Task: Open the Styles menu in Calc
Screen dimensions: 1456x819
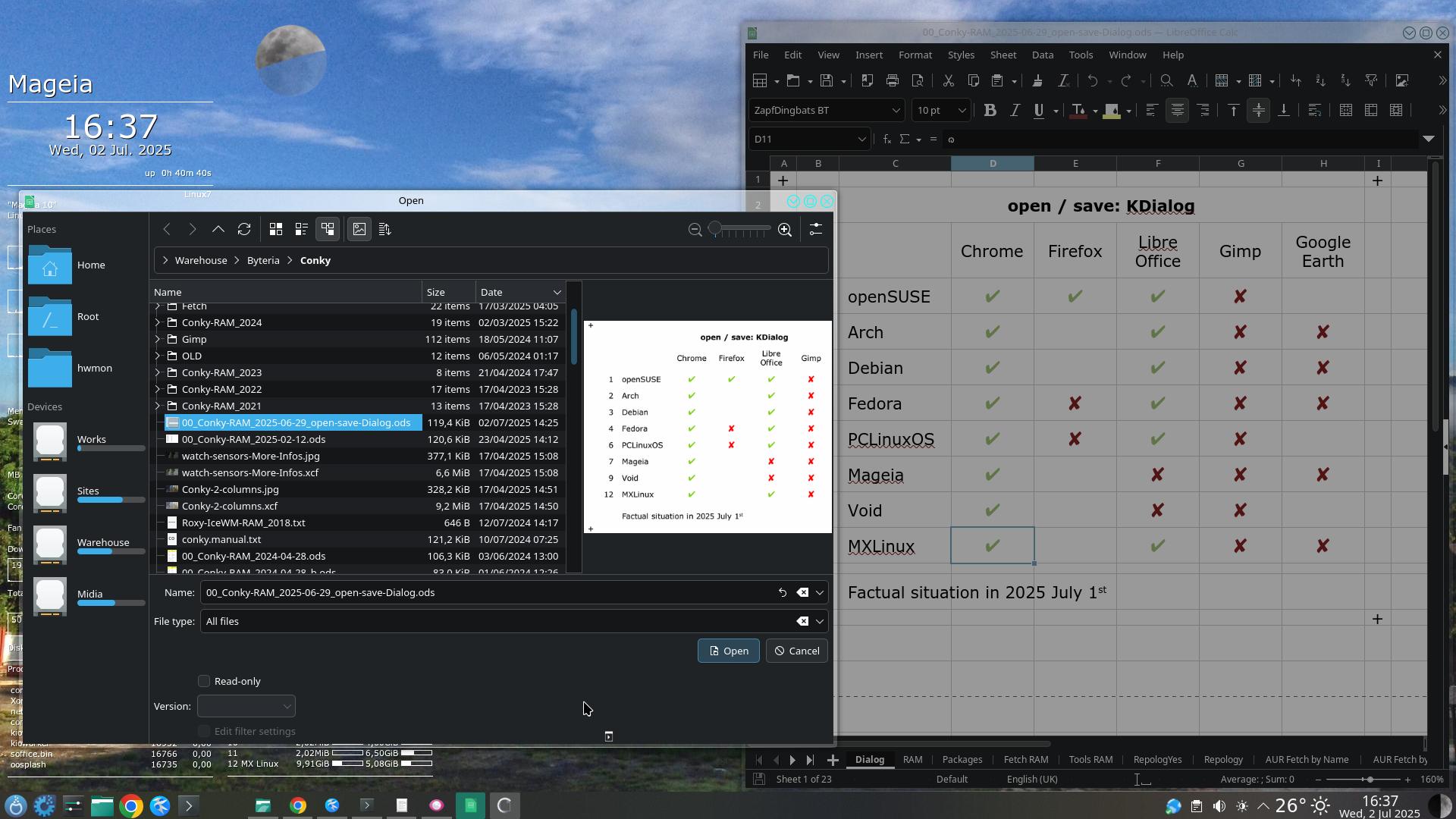Action: coord(961,55)
